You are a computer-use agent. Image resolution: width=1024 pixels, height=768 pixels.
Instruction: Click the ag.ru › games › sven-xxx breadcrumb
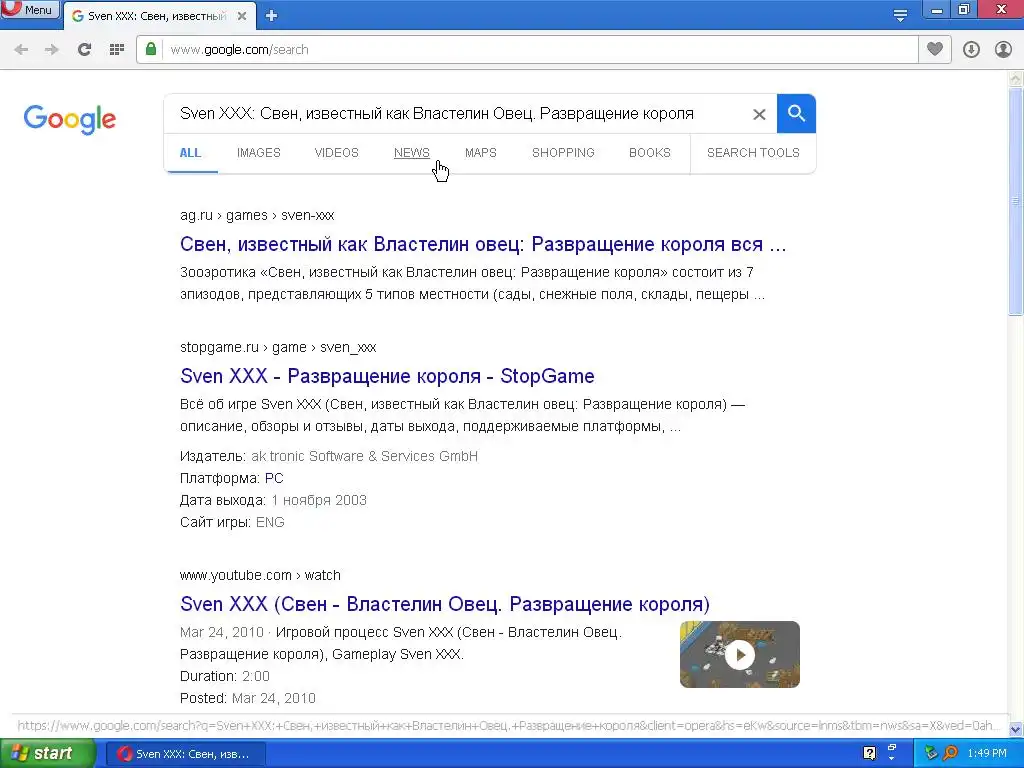pos(257,216)
